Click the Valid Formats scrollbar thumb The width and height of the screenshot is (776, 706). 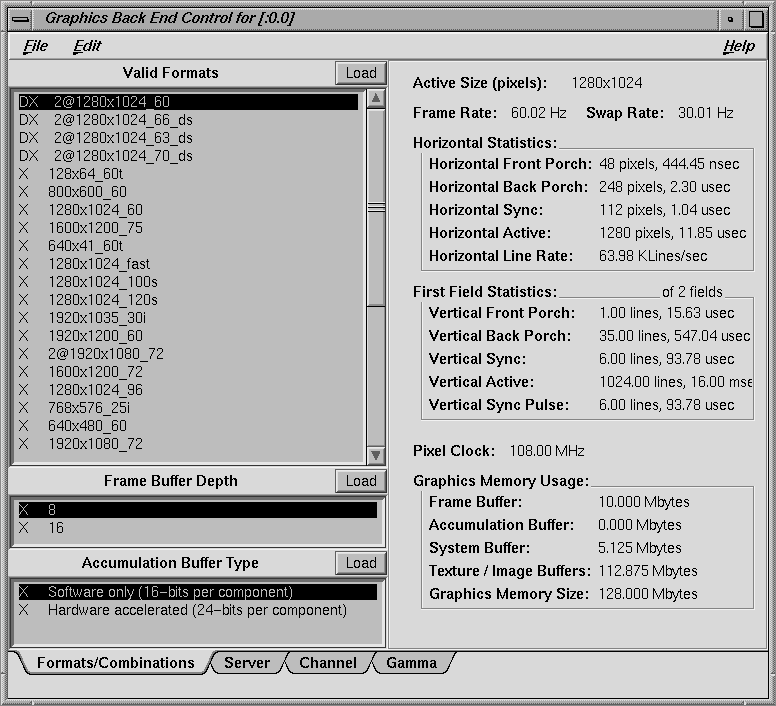(376, 208)
